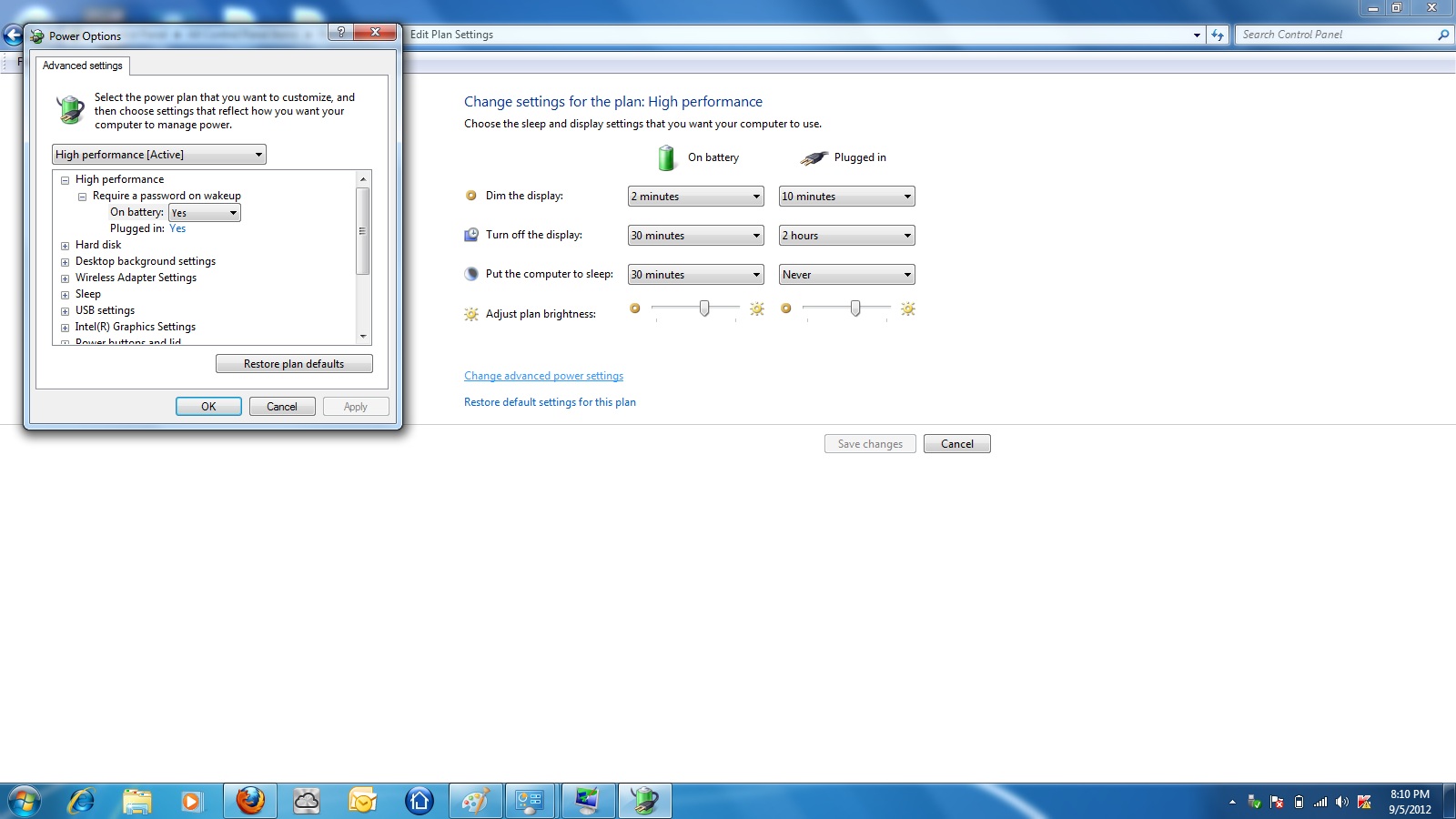Collapse Require a password on wakeup node

pyautogui.click(x=82, y=197)
